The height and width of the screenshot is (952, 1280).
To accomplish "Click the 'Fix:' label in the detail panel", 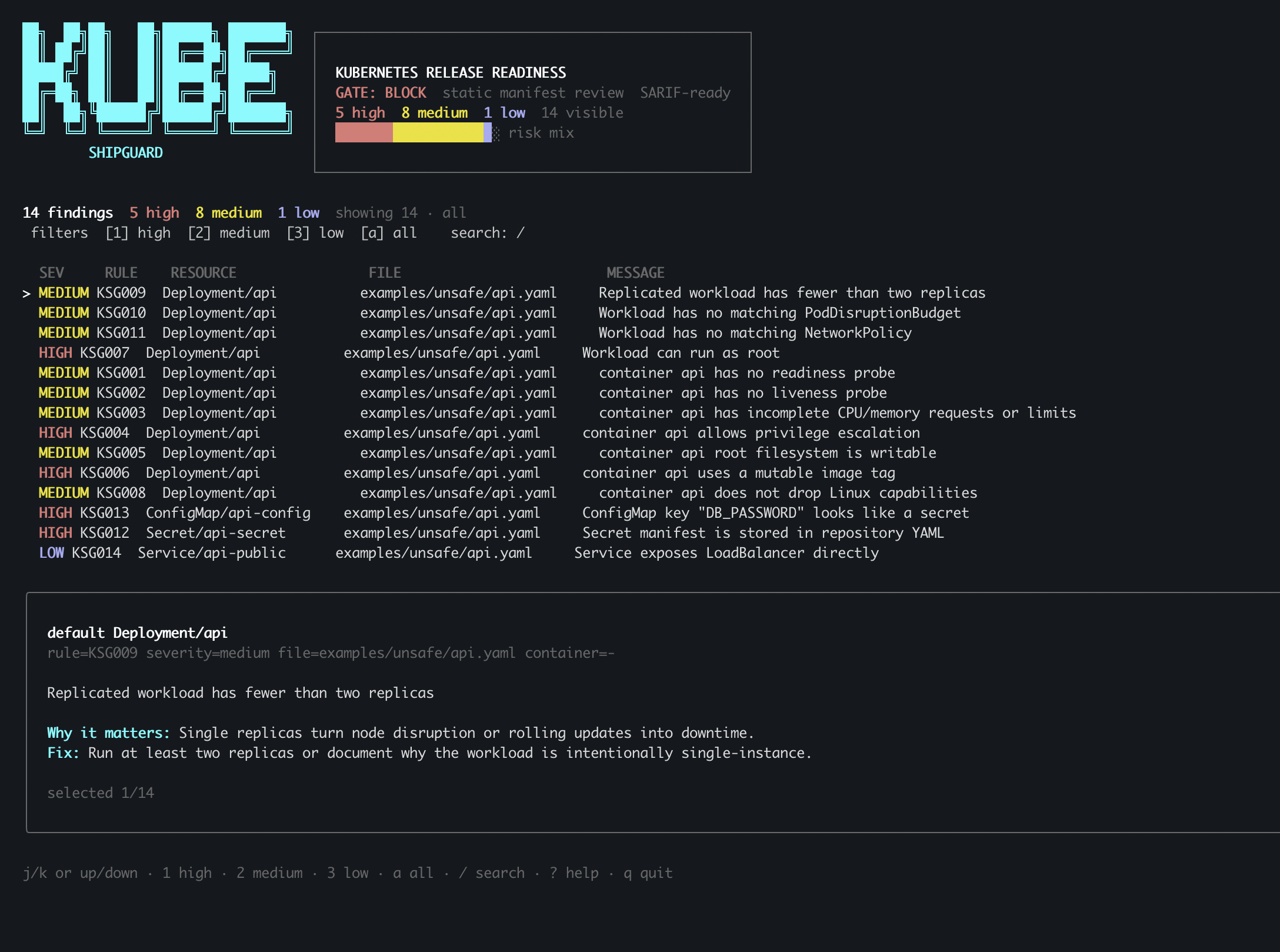I will 63,753.
